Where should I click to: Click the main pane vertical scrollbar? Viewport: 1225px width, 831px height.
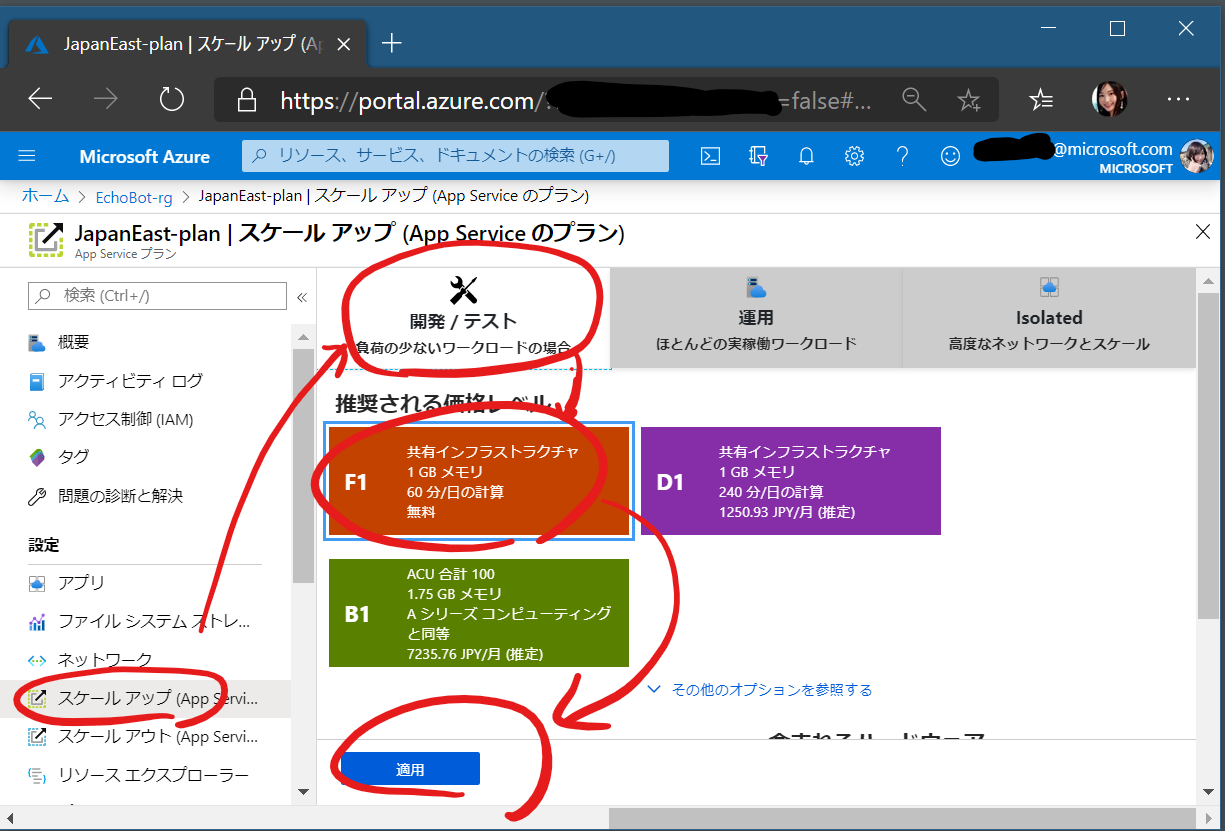pyautogui.click(x=1207, y=455)
